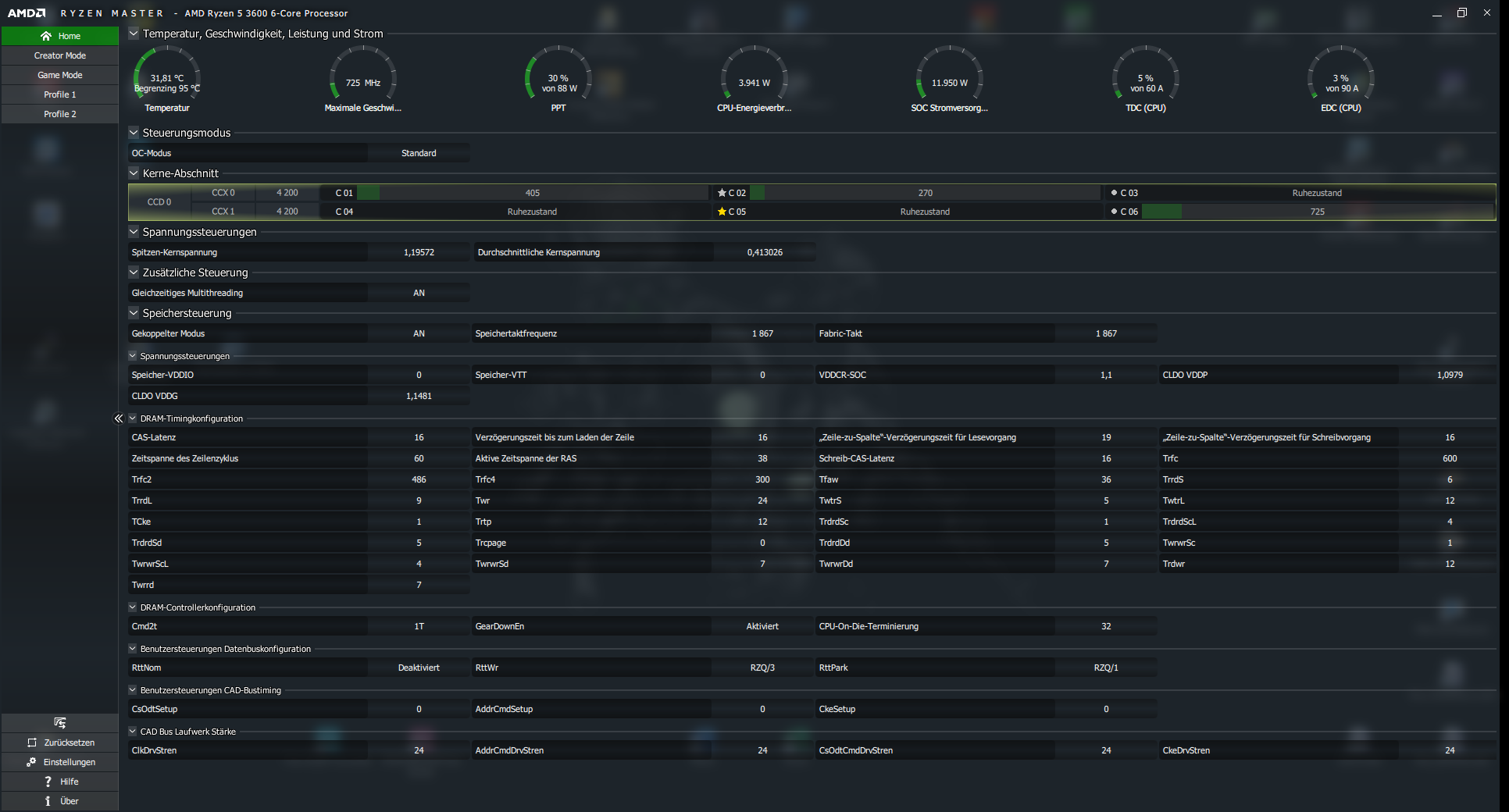The height and width of the screenshot is (812, 1509).
Task: Switch to Game Mode
Action: point(60,75)
